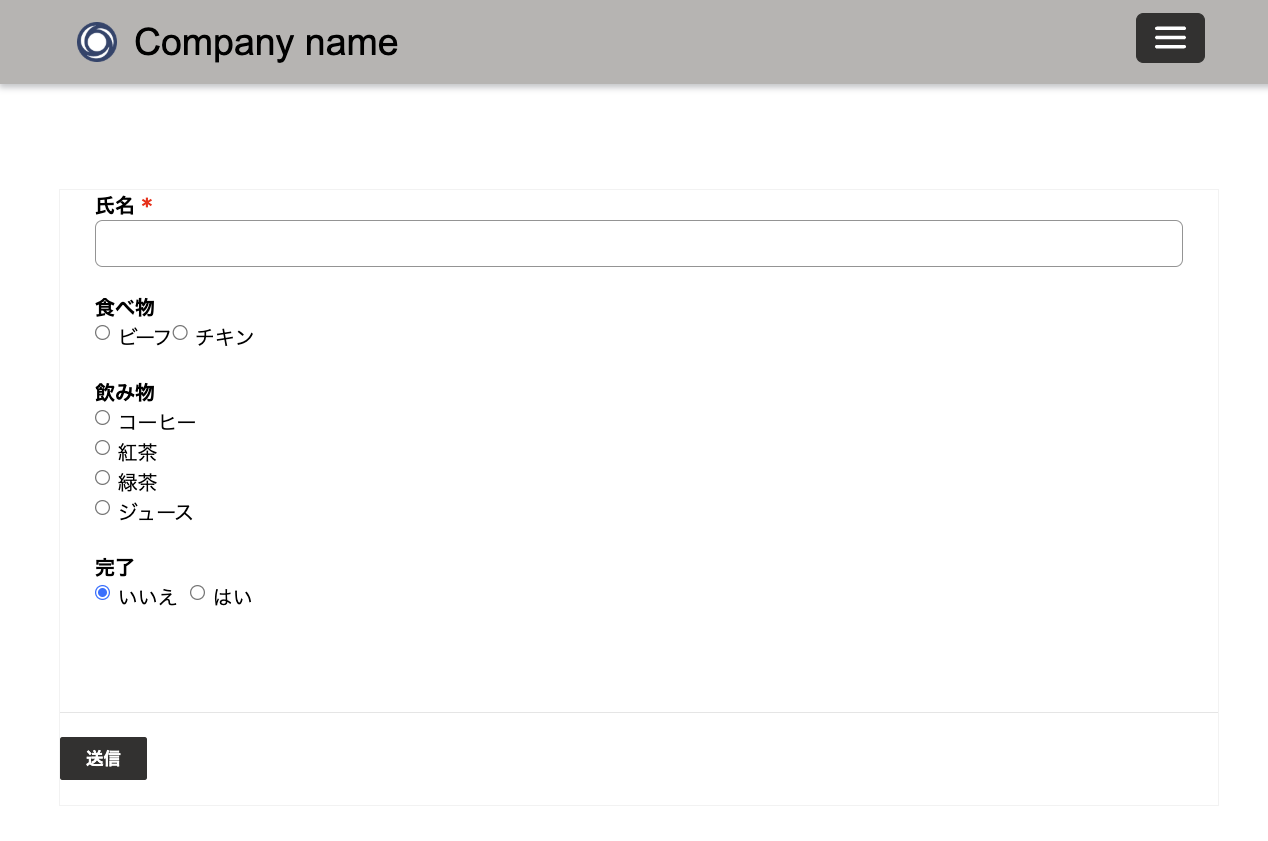Choose the チキン food option
The width and height of the screenshot is (1268, 841).
(180, 333)
